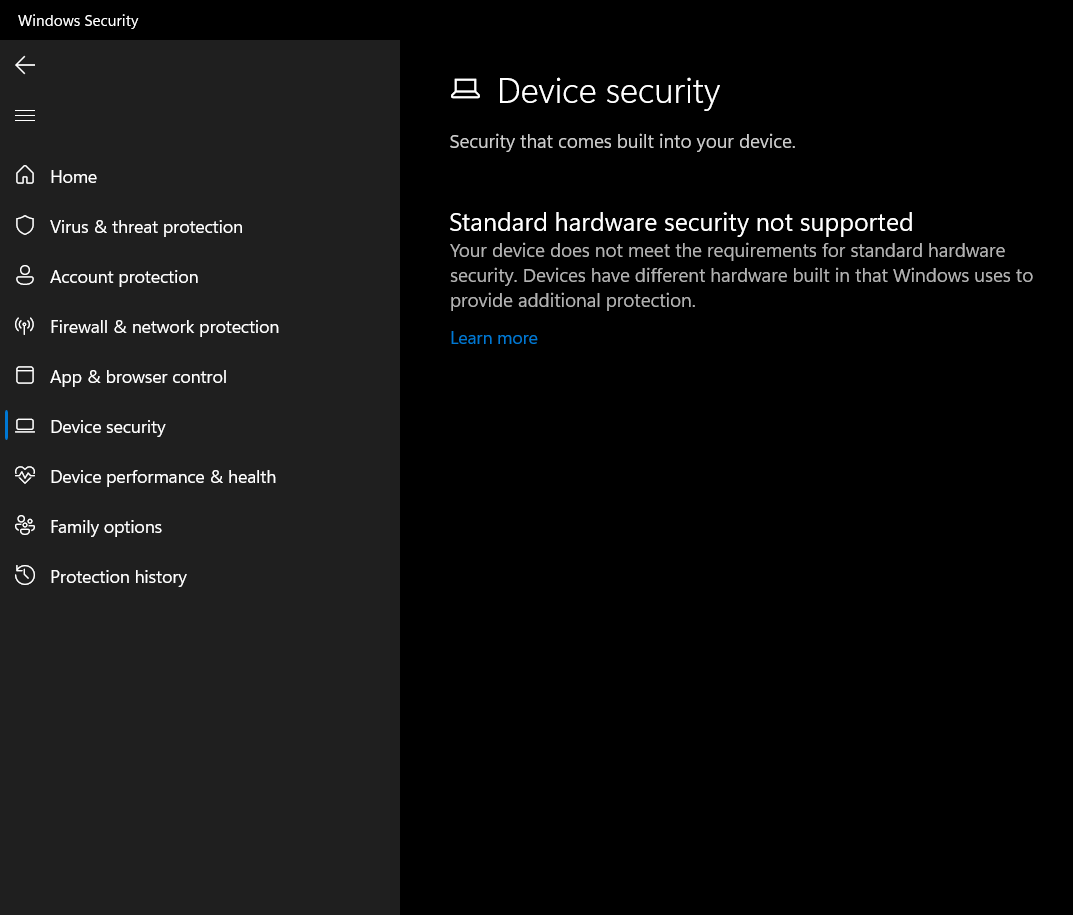
Task: Collapse the hamburger navigation menu
Action: point(25,115)
